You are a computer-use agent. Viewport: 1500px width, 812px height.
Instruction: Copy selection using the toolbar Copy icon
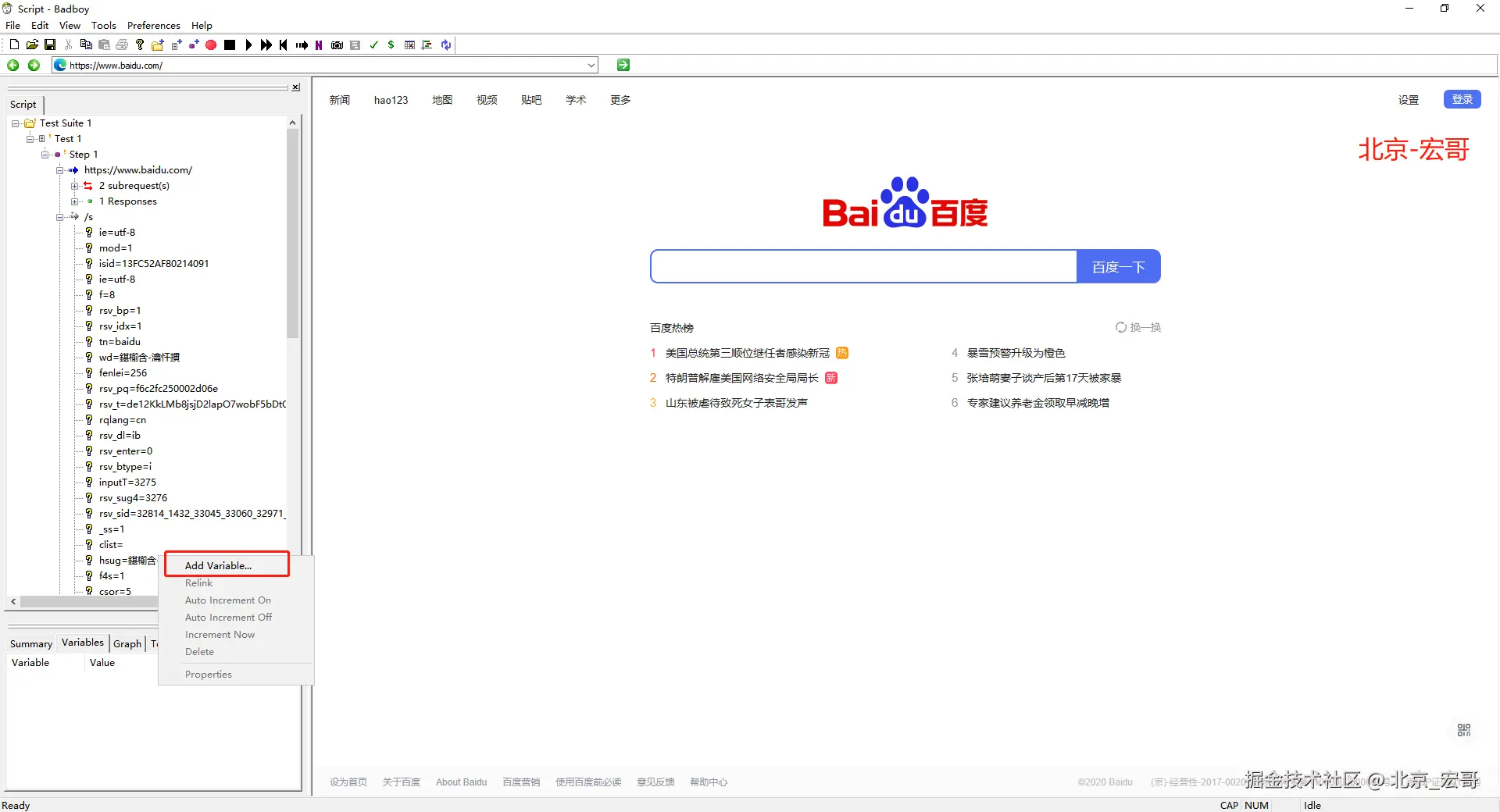tap(86, 45)
